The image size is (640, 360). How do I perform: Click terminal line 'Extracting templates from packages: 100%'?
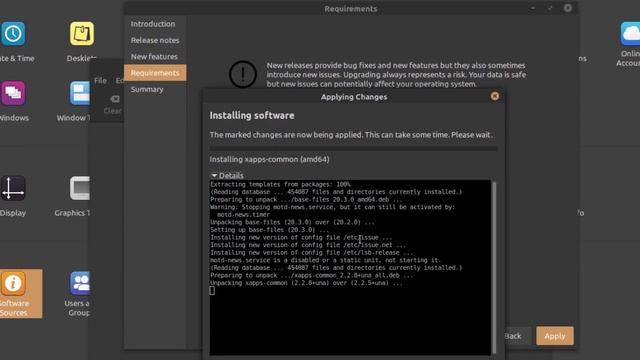coord(280,184)
